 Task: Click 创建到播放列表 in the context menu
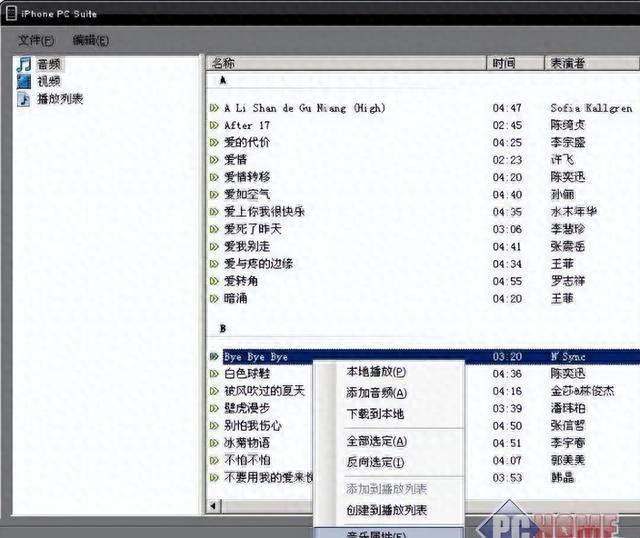(386, 510)
